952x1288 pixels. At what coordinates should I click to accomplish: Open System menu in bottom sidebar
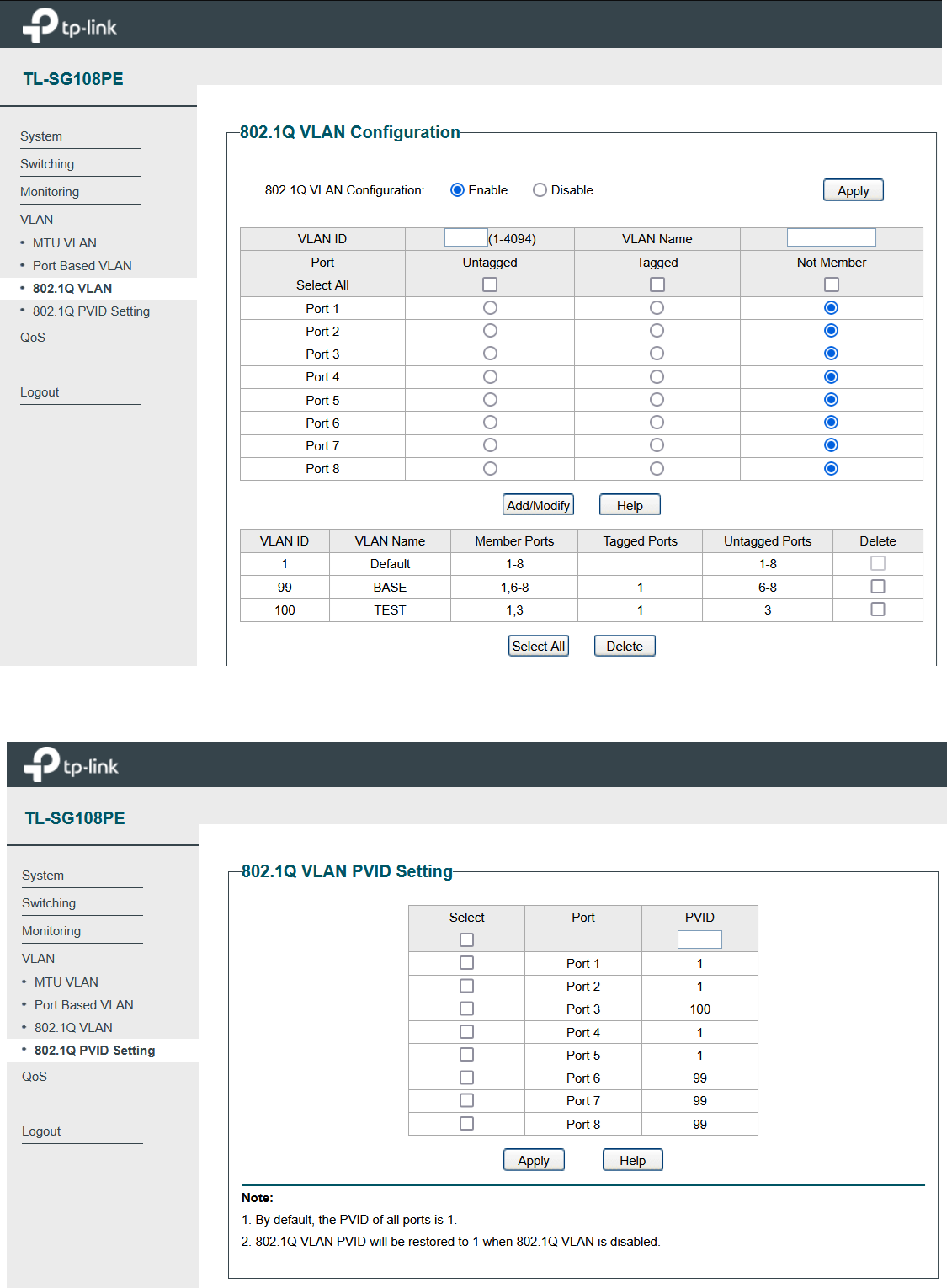[43, 876]
